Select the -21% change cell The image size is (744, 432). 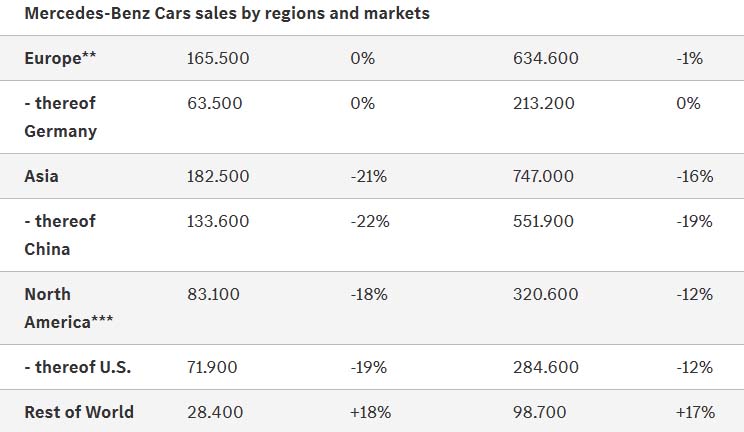tap(369, 176)
